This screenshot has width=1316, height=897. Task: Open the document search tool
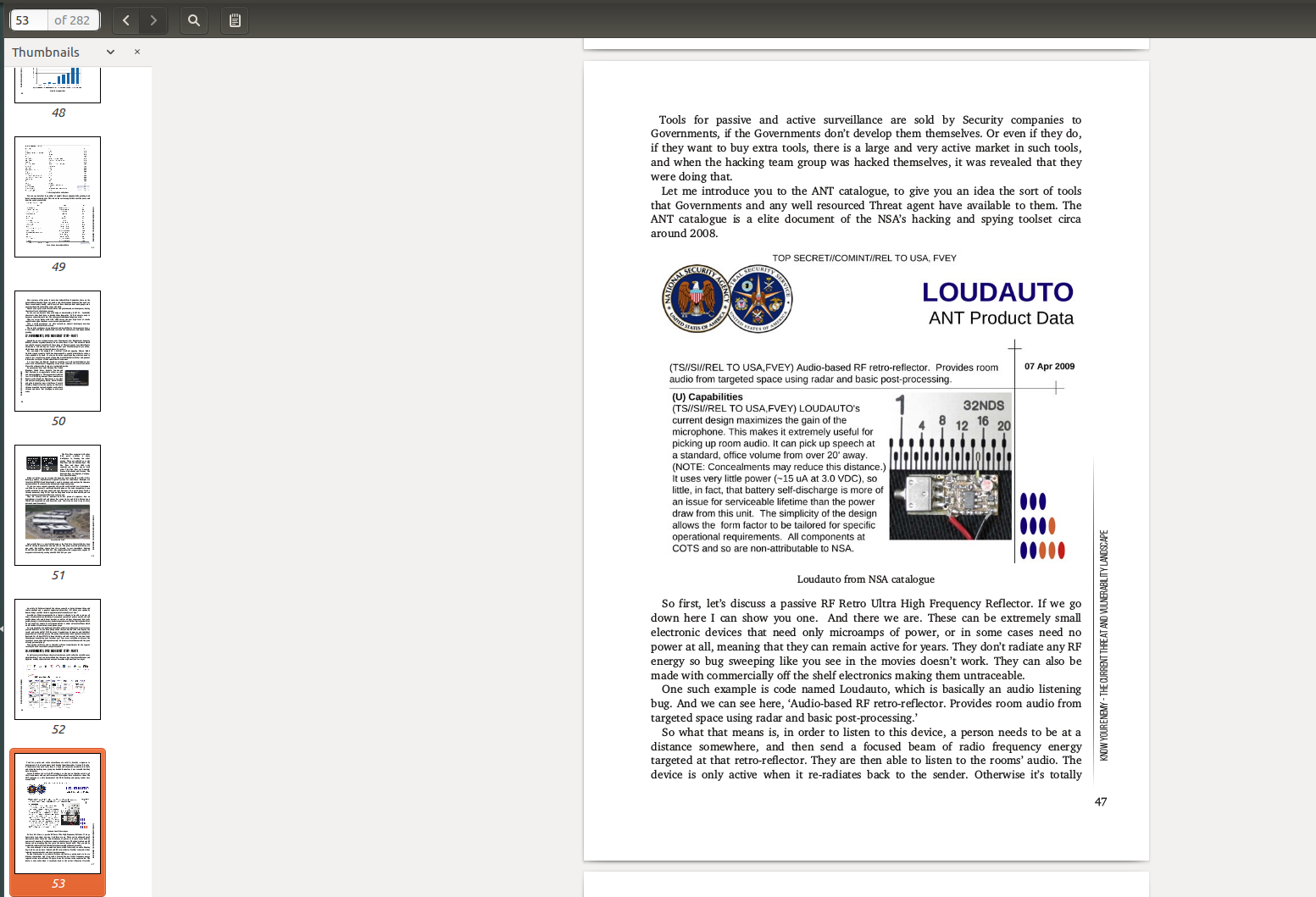[194, 20]
